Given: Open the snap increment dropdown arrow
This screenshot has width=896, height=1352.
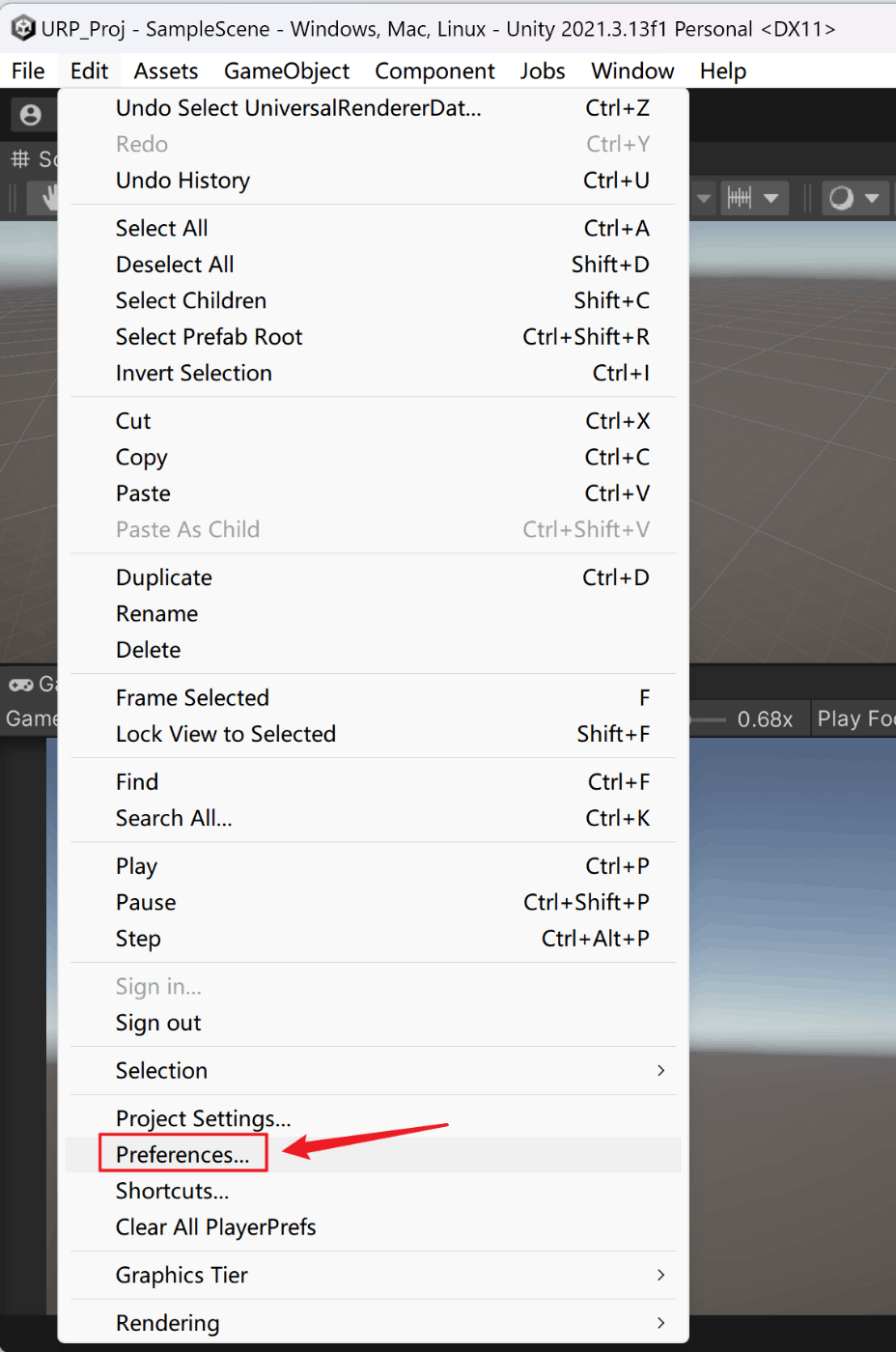Looking at the screenshot, I should coord(770,198).
